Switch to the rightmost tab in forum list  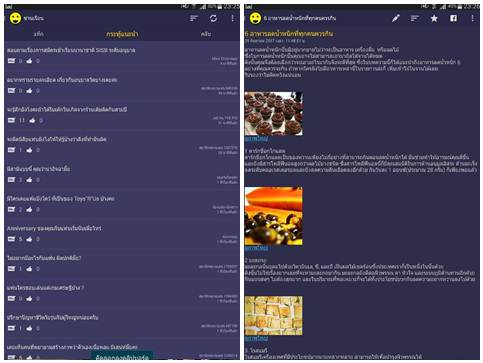pos(206,34)
